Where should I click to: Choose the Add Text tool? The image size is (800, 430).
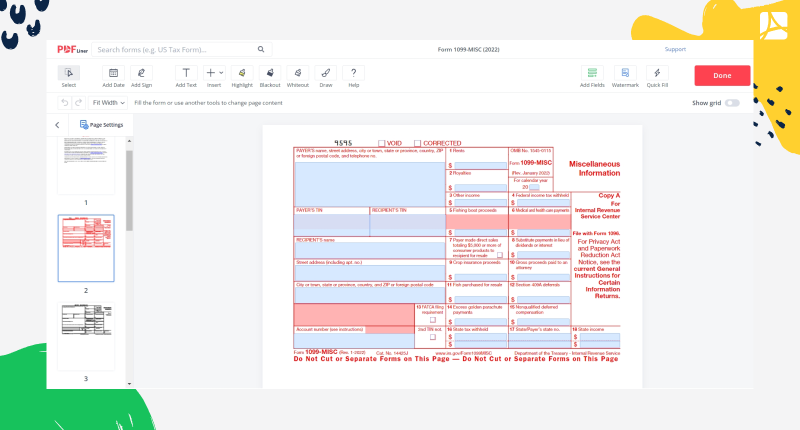[186, 77]
